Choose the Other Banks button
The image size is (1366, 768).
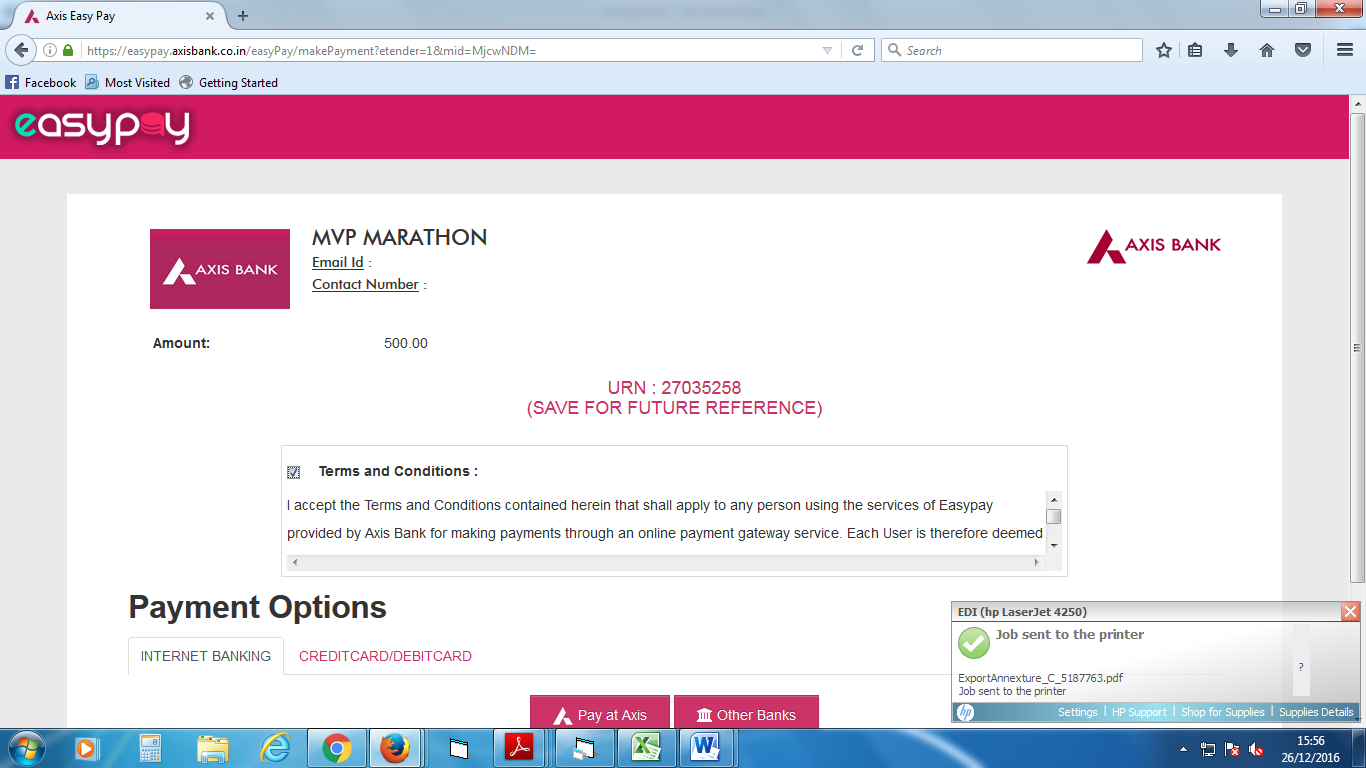pyautogui.click(x=746, y=714)
